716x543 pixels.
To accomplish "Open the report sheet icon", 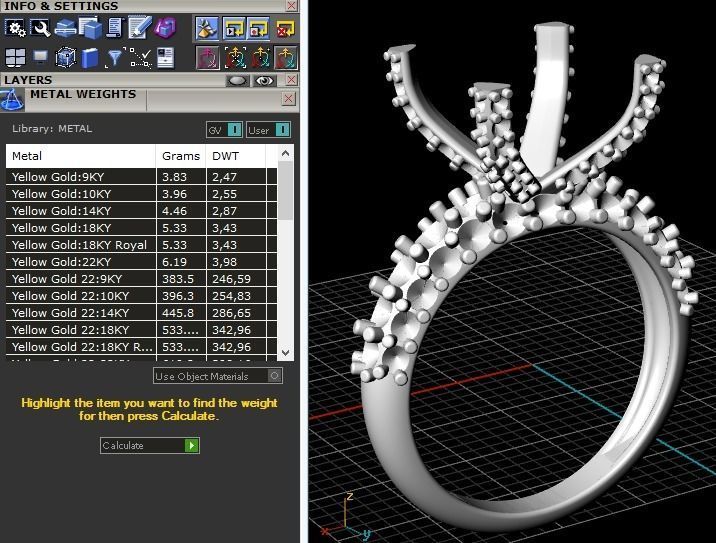I will tap(165, 58).
